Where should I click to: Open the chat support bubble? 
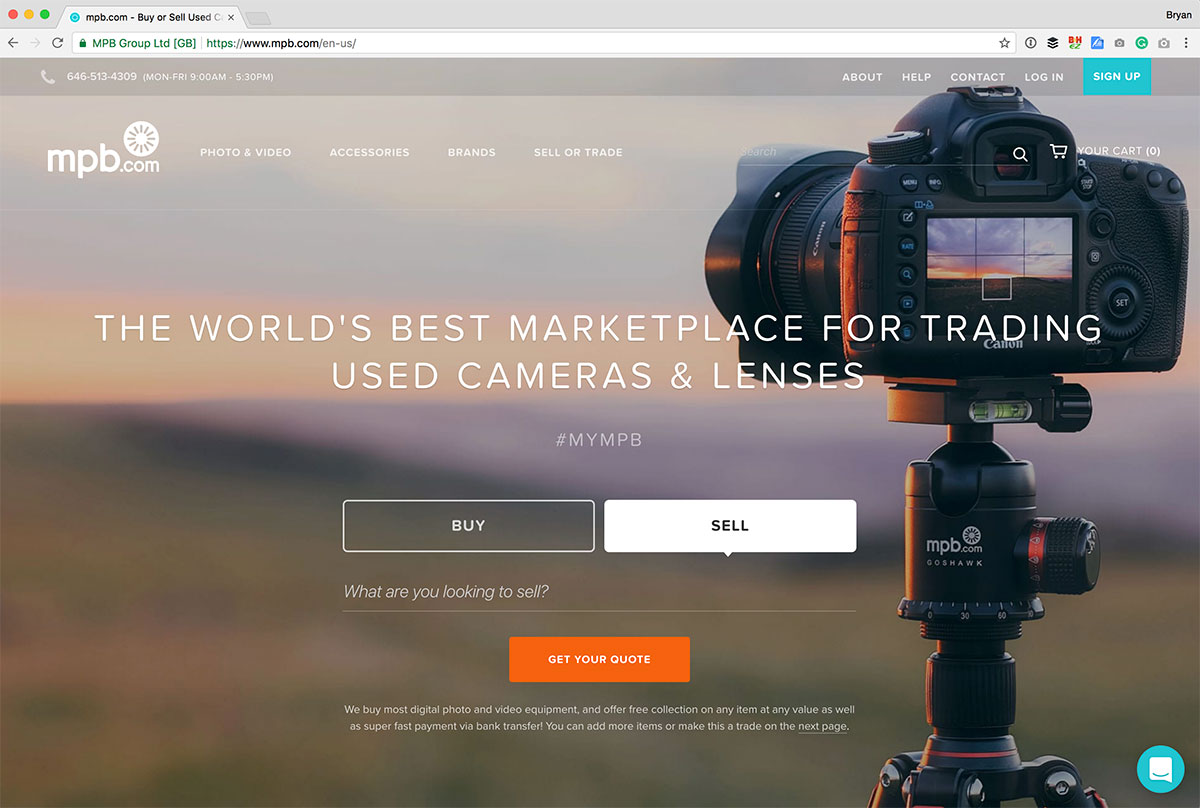1160,769
